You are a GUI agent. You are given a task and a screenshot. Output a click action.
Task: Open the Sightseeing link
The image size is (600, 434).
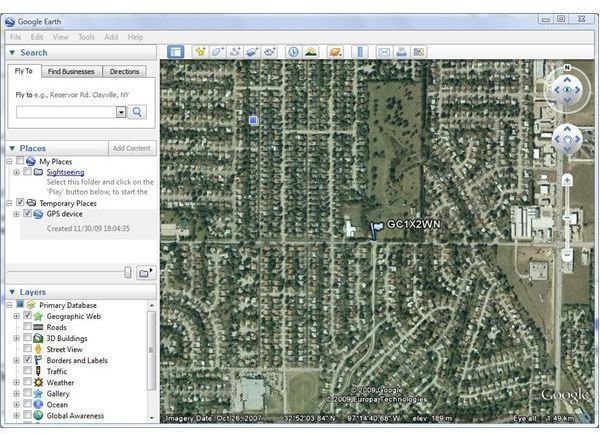65,172
